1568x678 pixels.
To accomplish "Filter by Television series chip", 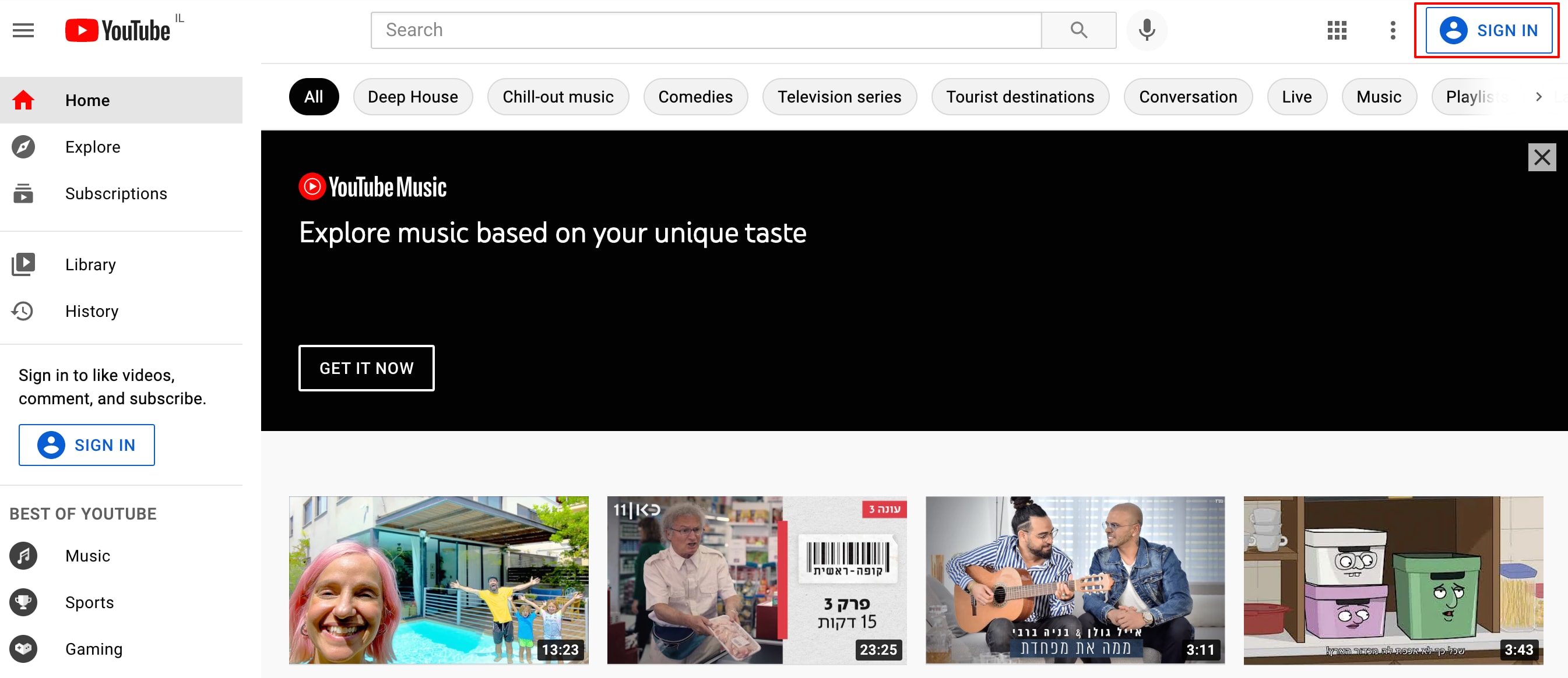I will tap(839, 97).
